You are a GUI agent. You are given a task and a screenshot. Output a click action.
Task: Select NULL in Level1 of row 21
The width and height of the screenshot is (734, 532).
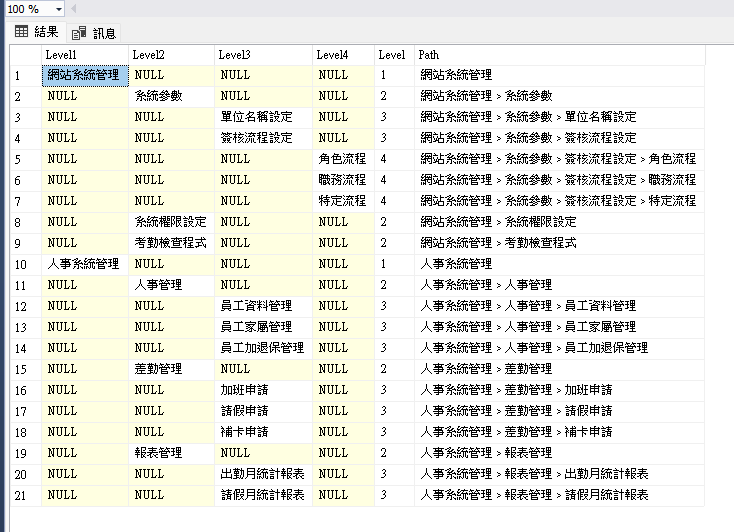pos(85,495)
